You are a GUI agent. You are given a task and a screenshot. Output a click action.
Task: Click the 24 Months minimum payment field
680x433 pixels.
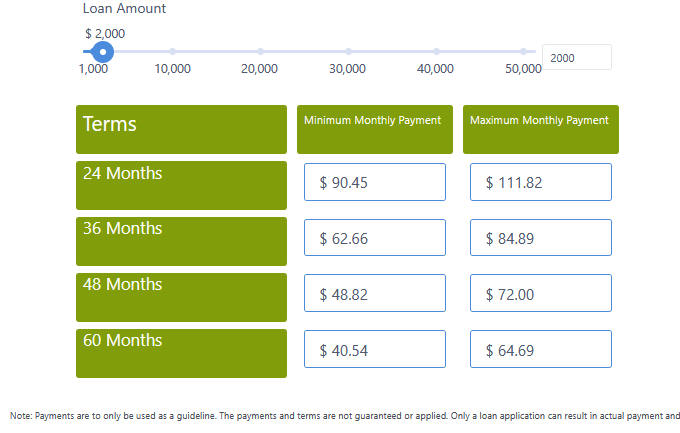click(x=374, y=182)
